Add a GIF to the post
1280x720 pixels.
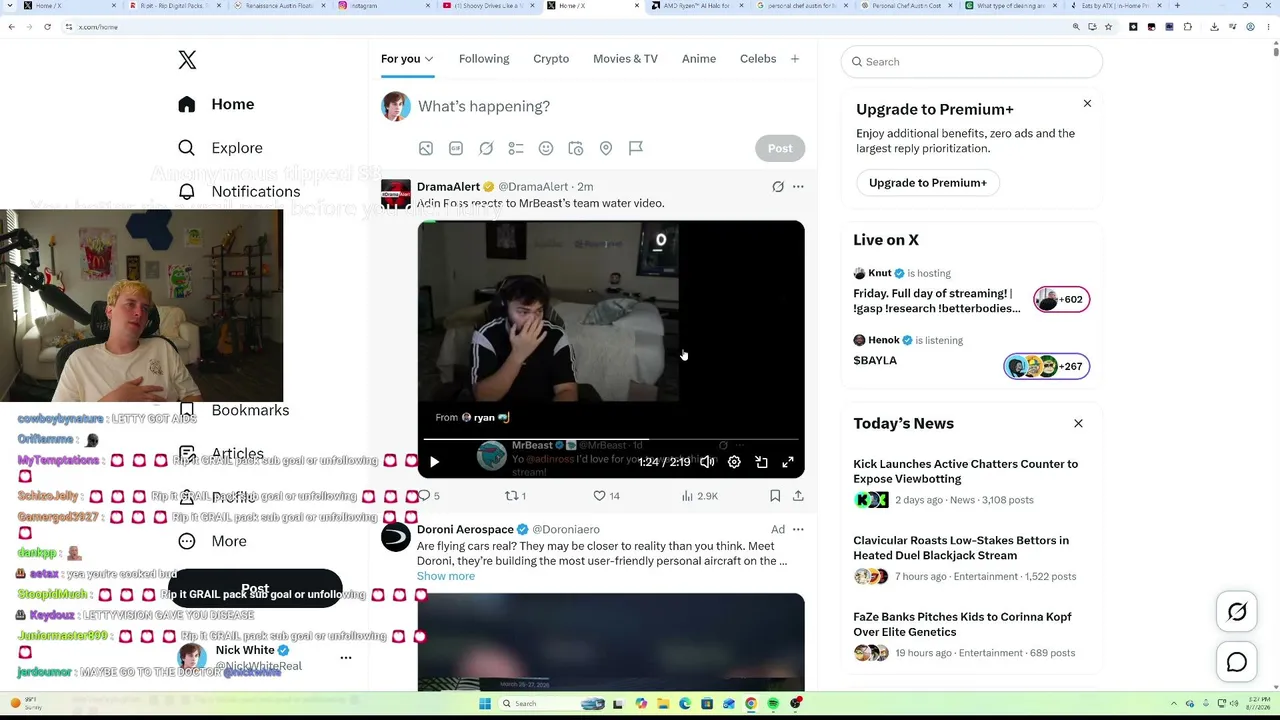(456, 148)
